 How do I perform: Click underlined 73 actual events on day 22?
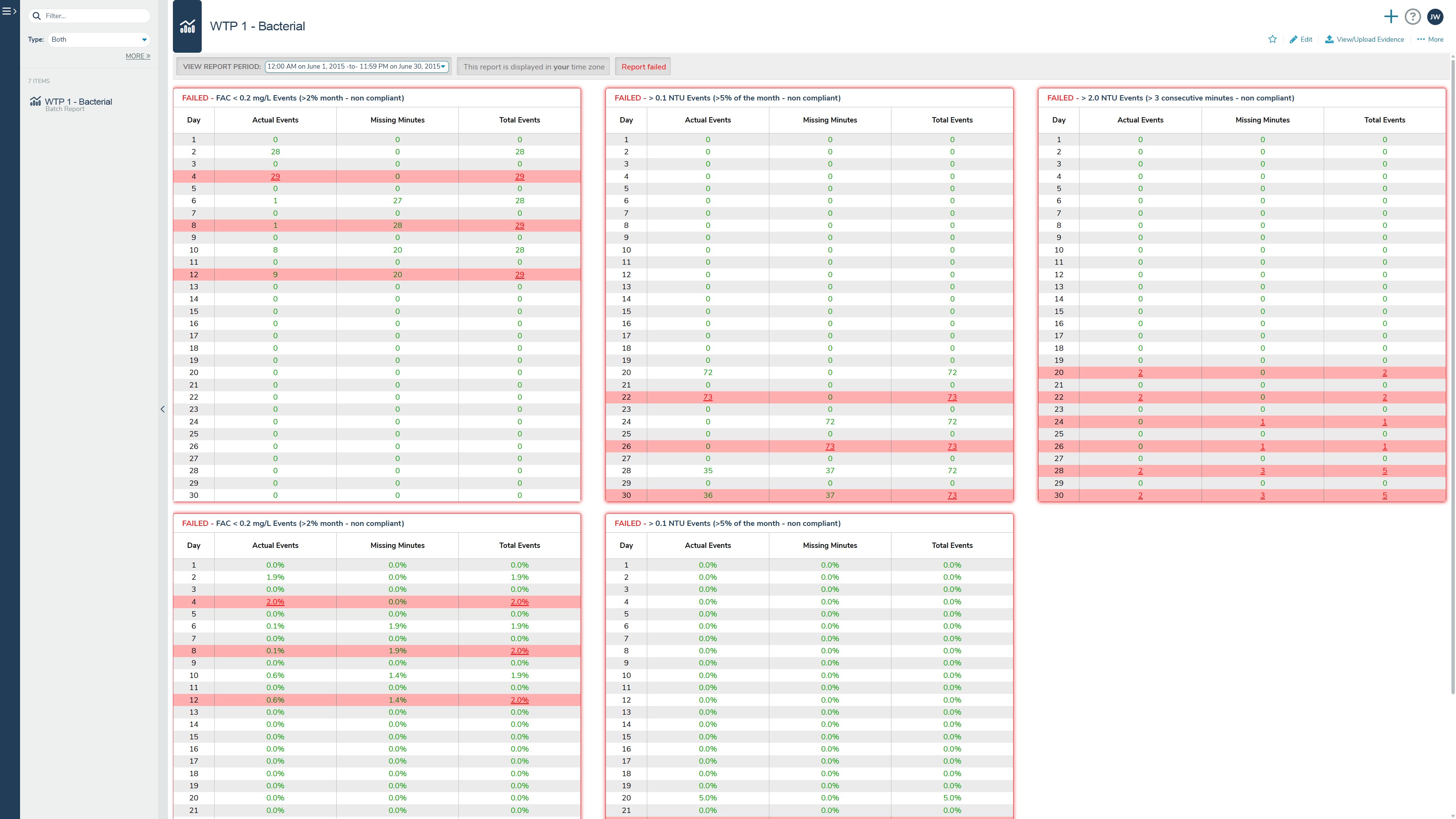click(x=707, y=397)
